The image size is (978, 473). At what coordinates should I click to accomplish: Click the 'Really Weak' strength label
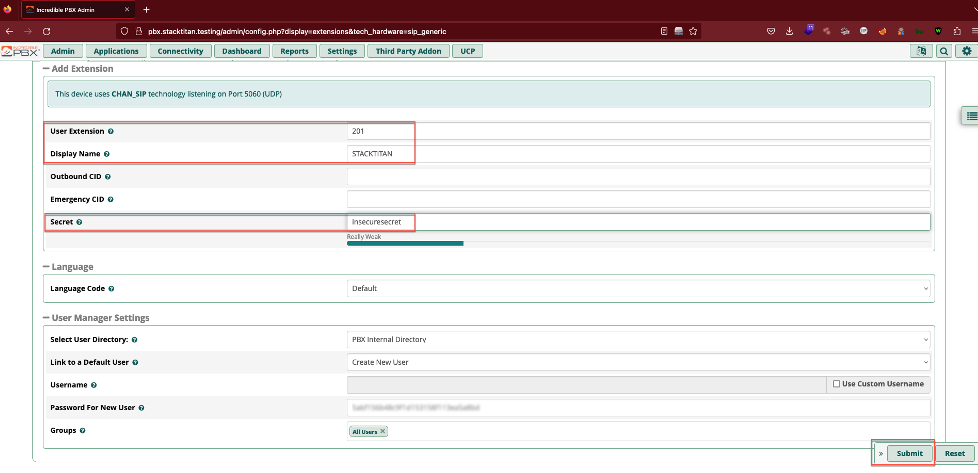[364, 236]
